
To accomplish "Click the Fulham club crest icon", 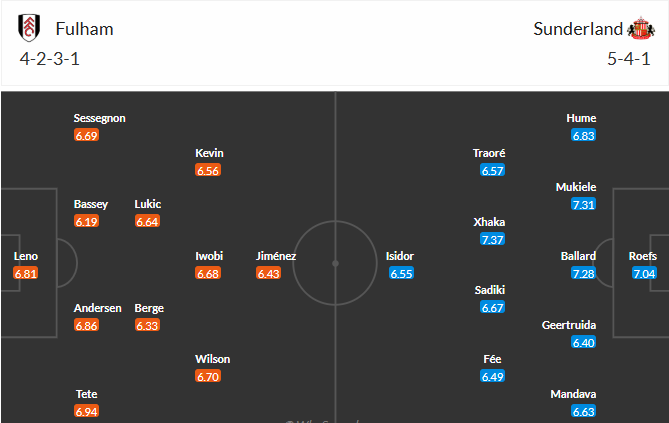I will click(x=28, y=28).
